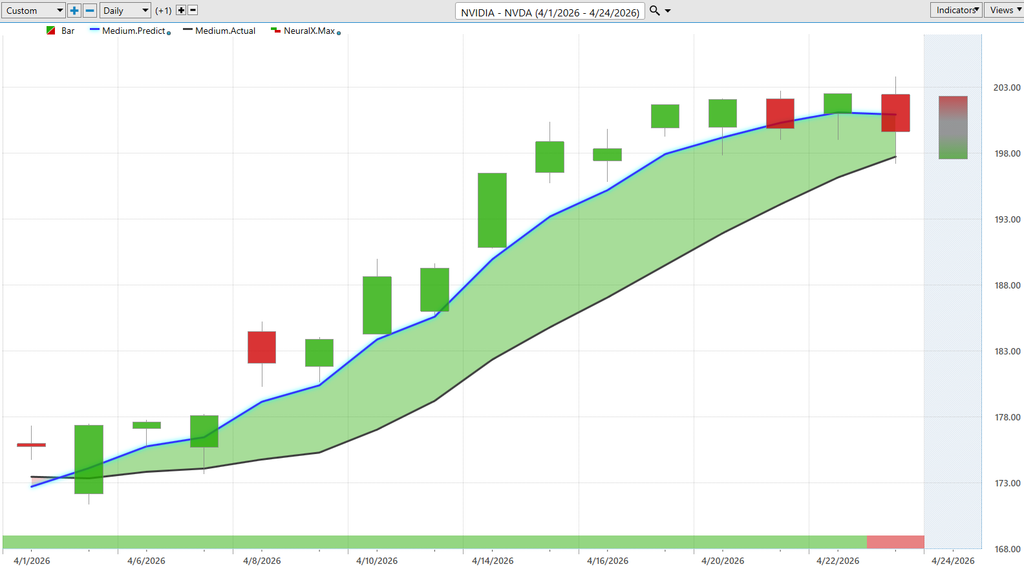Image resolution: width=1024 pixels, height=570 pixels.
Task: Click the black plus forecast increment button
Action: click(x=181, y=10)
